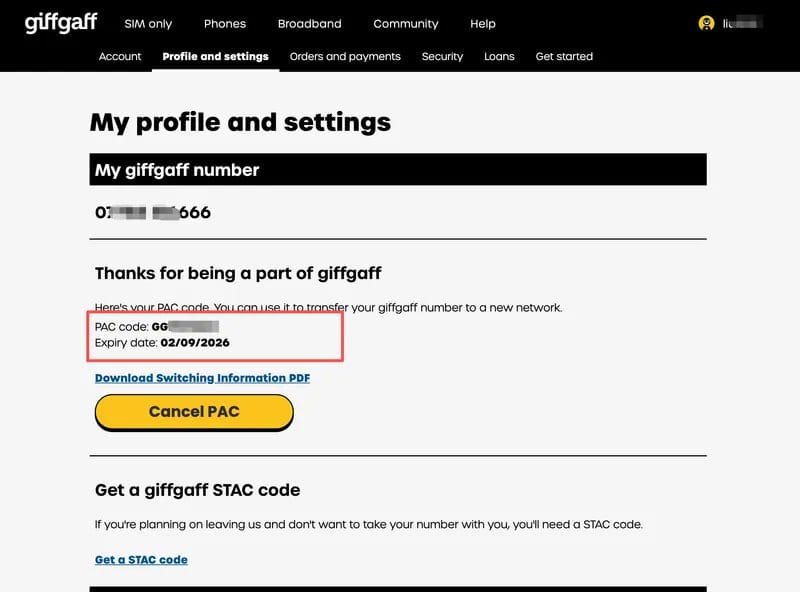Click the My profile and settings heading
The height and width of the screenshot is (592, 800).
tap(240, 123)
